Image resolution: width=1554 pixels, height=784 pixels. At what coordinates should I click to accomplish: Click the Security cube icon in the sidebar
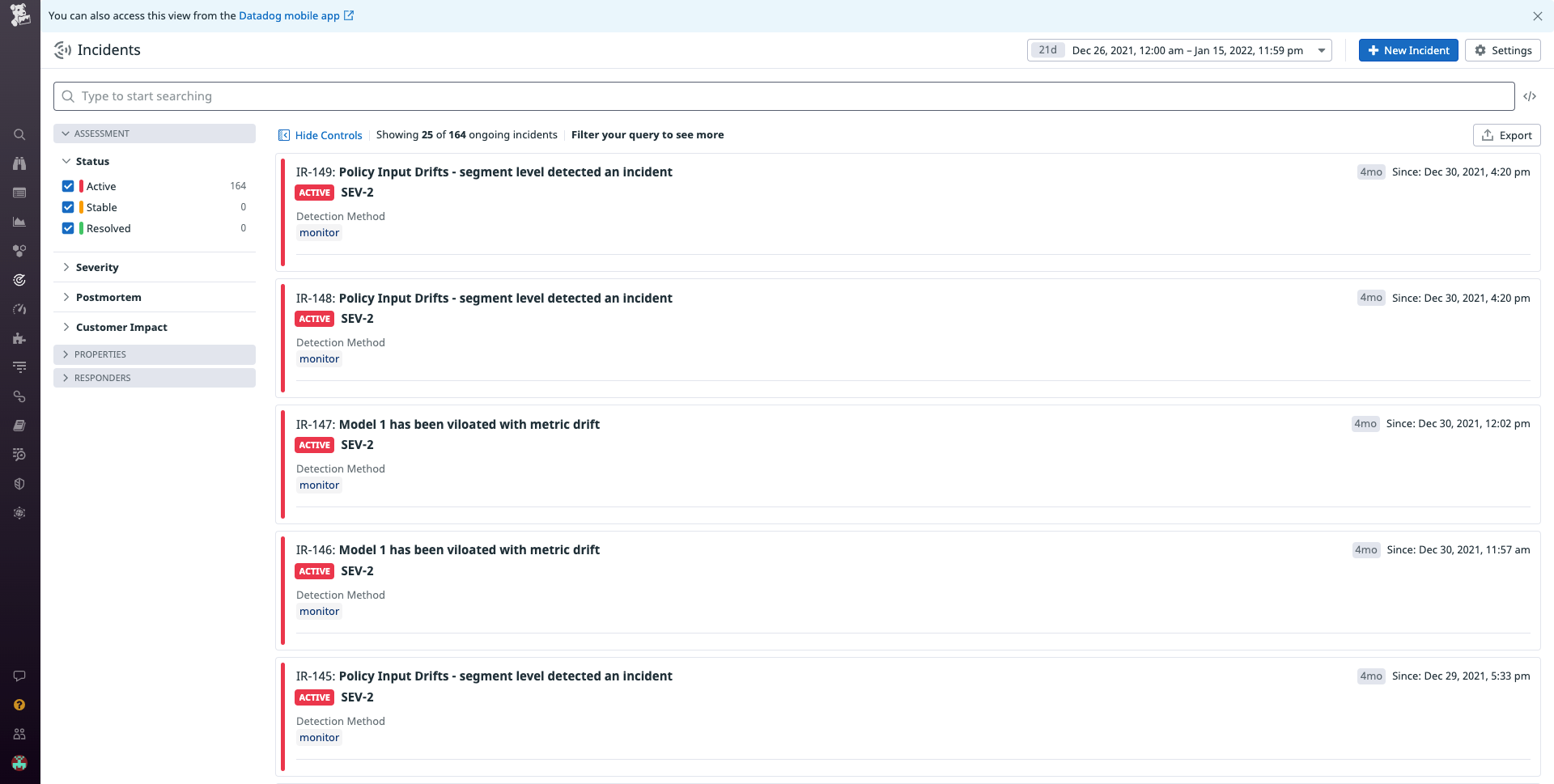(x=19, y=483)
